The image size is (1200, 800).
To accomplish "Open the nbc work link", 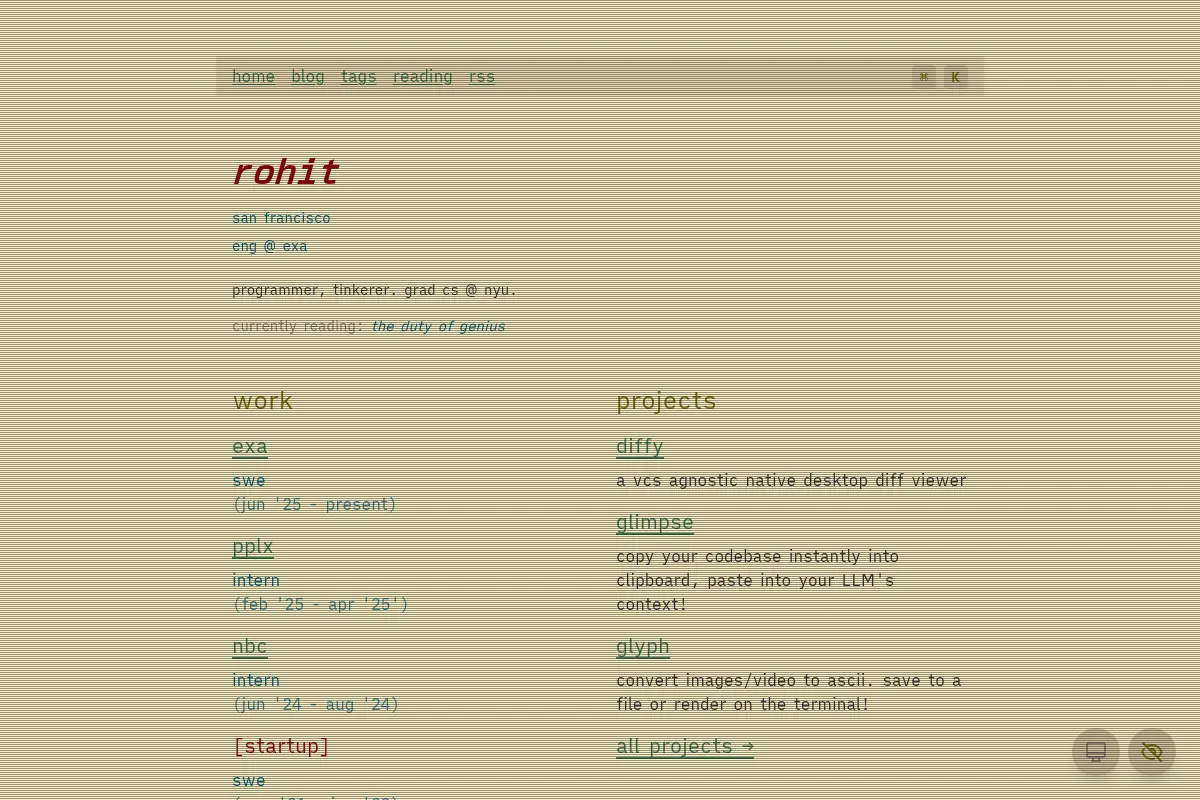I will tap(250, 646).
